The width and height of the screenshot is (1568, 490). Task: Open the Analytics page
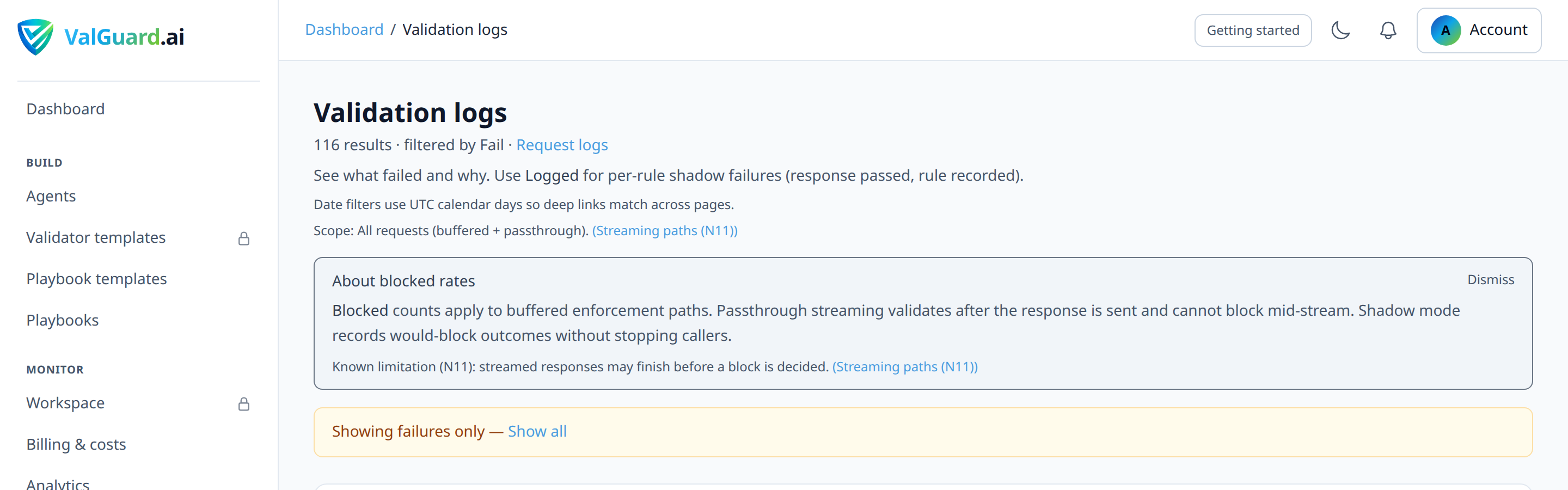click(x=58, y=484)
